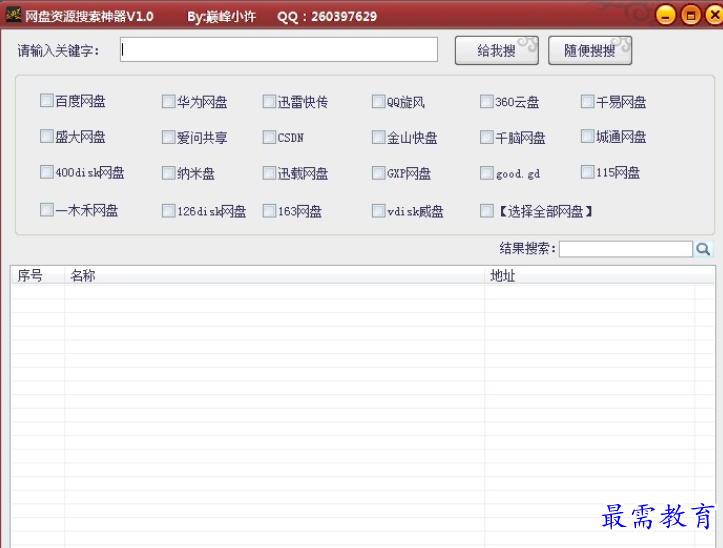Check the 爱问共享 checkbox

tap(169, 137)
